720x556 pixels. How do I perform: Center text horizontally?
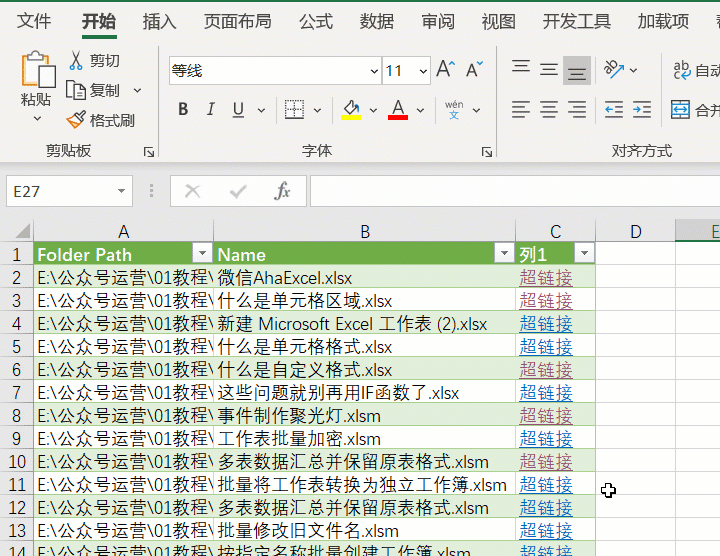549,110
